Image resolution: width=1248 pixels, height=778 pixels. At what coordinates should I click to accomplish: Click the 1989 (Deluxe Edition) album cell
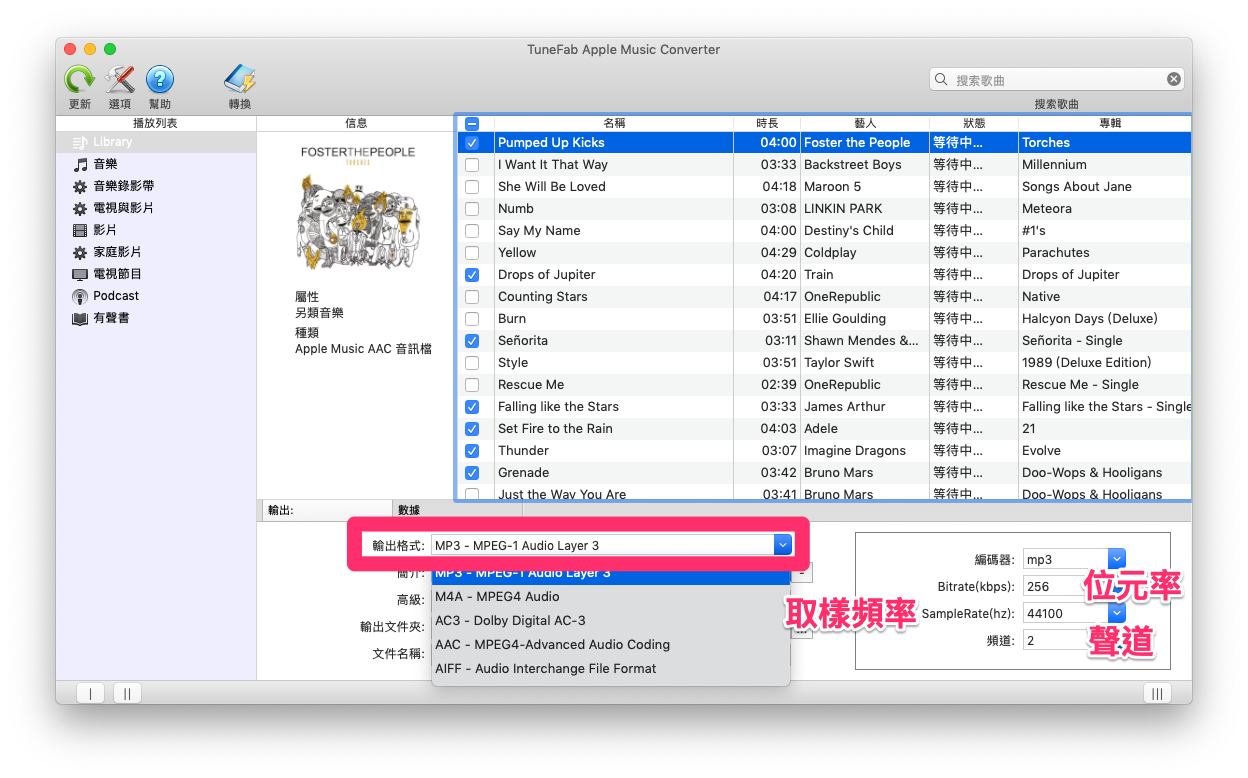(1105, 363)
